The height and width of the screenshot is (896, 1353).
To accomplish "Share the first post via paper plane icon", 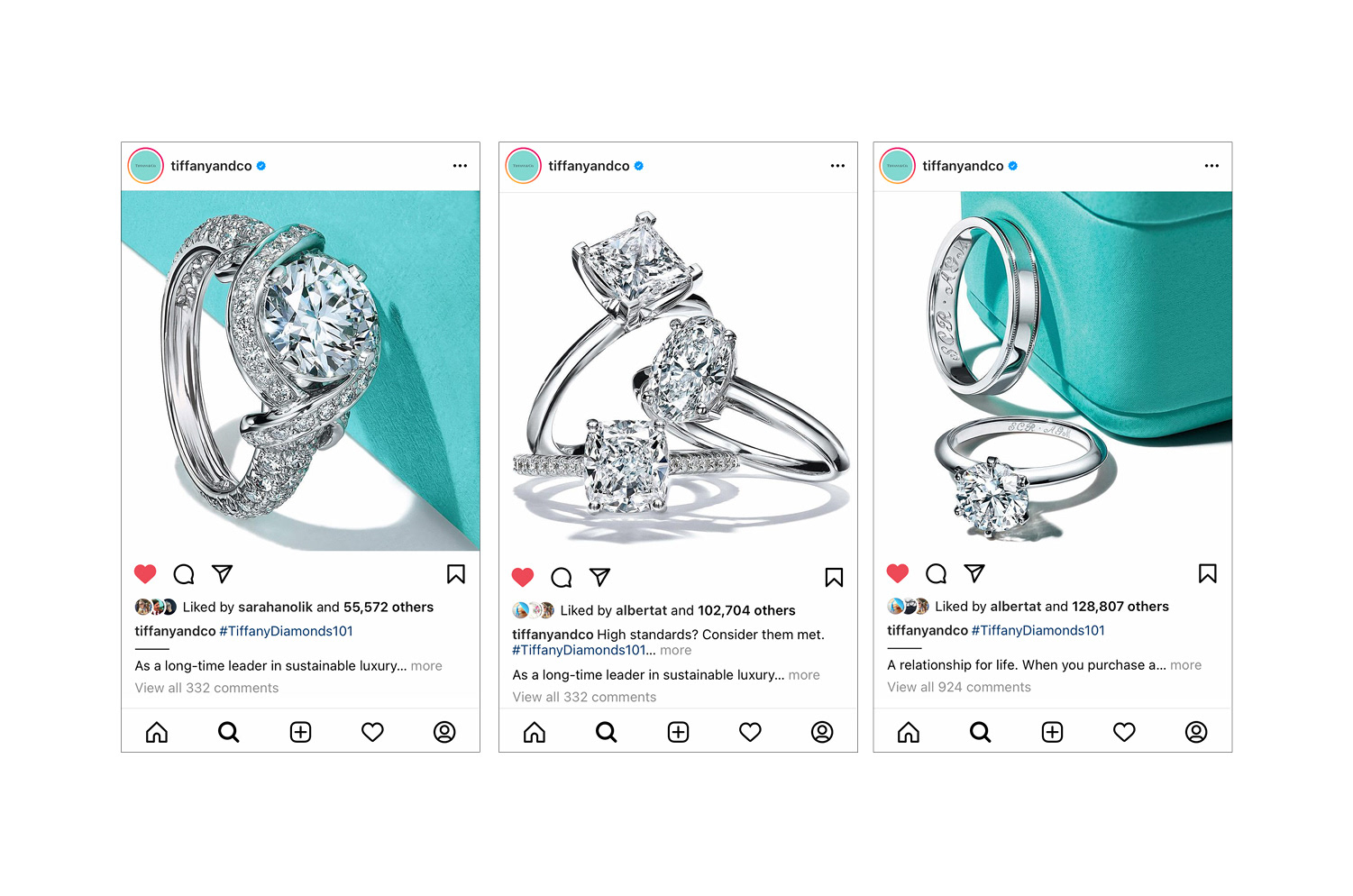I will [x=223, y=574].
